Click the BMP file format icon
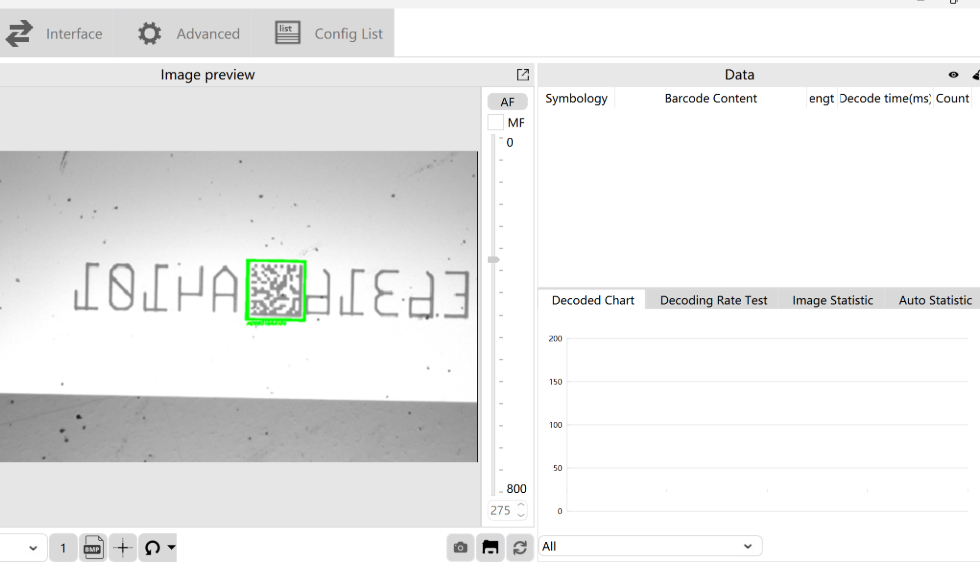The image size is (980, 573). tap(93, 548)
